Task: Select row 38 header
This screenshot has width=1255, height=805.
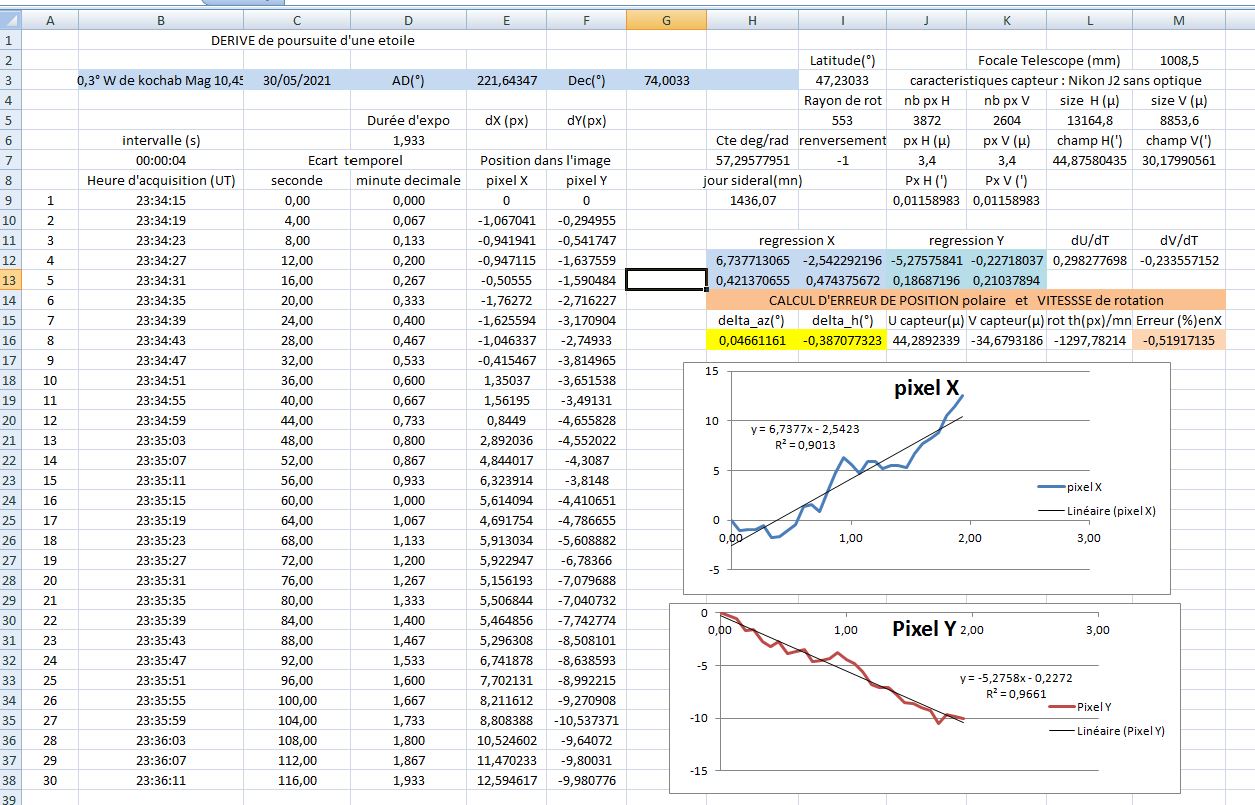Action: coord(10,780)
